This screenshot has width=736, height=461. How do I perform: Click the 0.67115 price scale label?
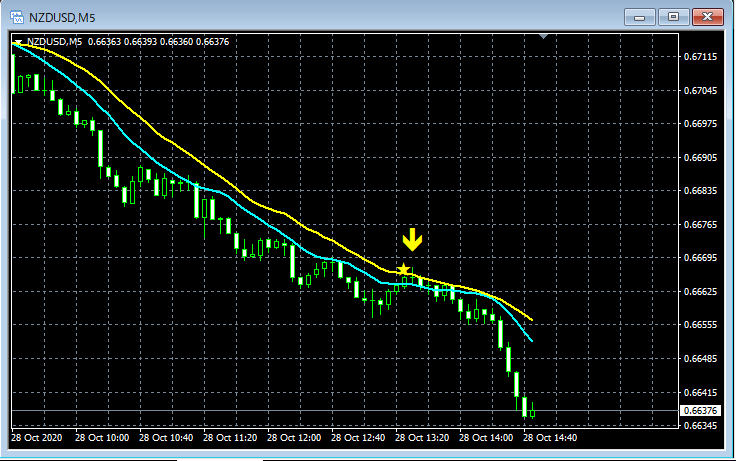click(700, 57)
